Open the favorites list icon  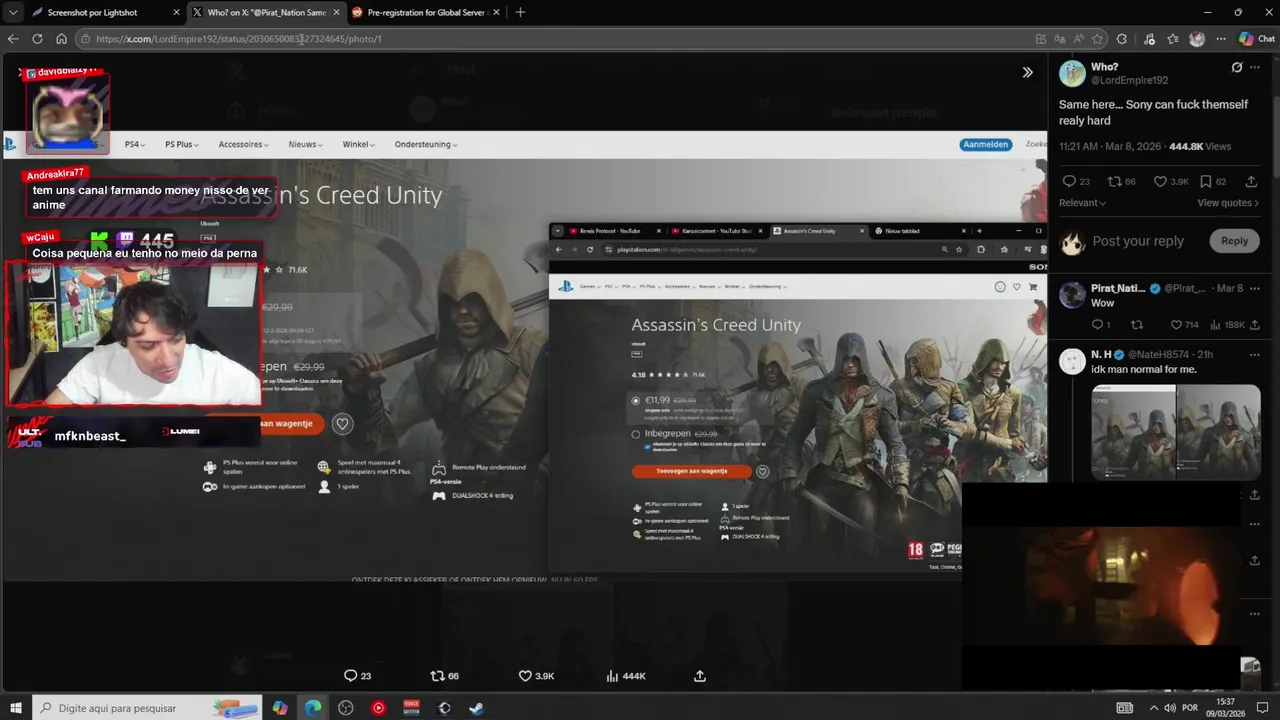1172,39
